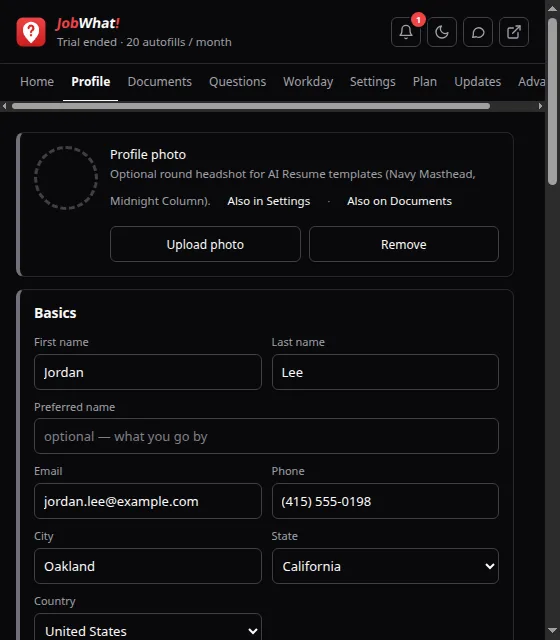The height and width of the screenshot is (640, 560).
Task: Open the partially visible Advanced tab
Action: coord(531,82)
